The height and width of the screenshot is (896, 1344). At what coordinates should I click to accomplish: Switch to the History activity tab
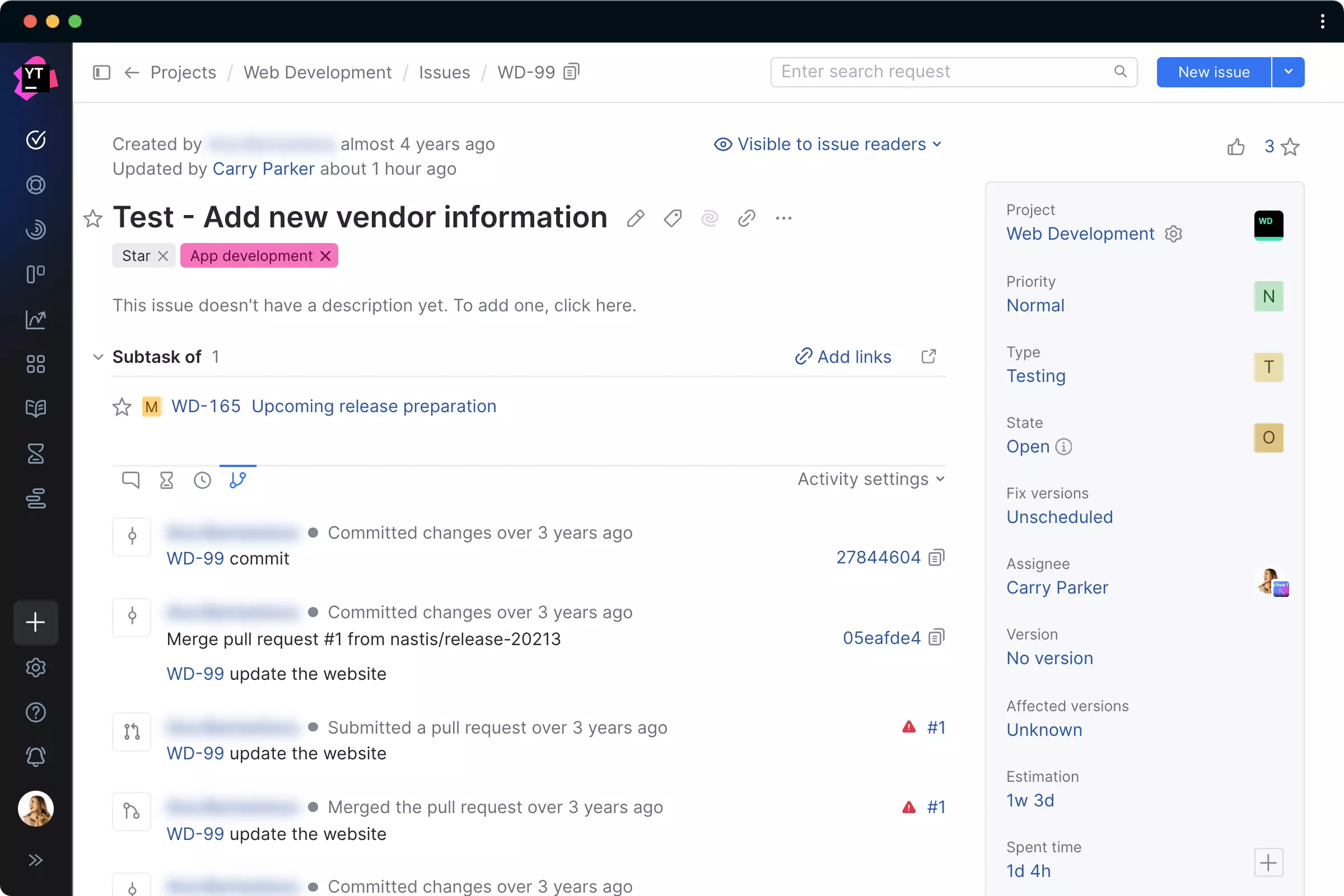202,480
